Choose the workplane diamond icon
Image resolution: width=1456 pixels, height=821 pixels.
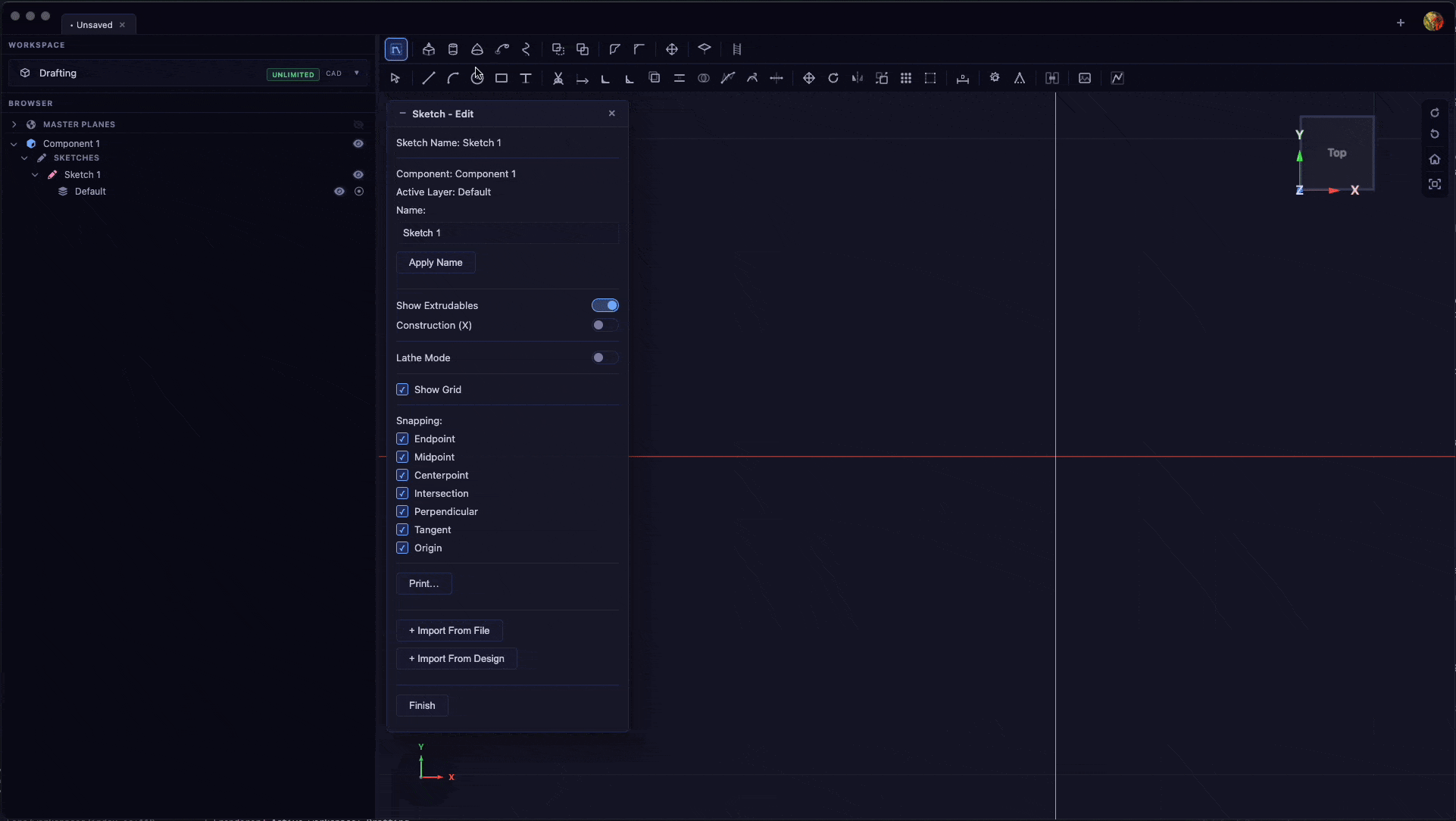(705, 49)
